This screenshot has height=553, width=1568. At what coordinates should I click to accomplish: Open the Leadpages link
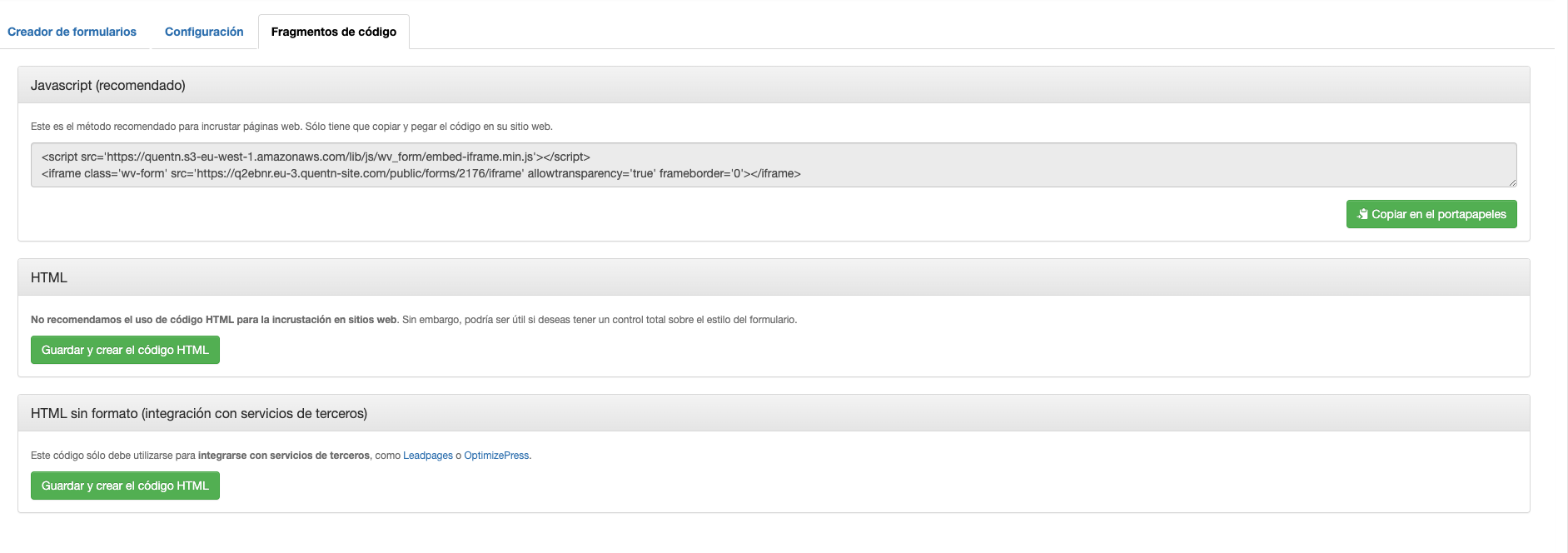pos(428,456)
